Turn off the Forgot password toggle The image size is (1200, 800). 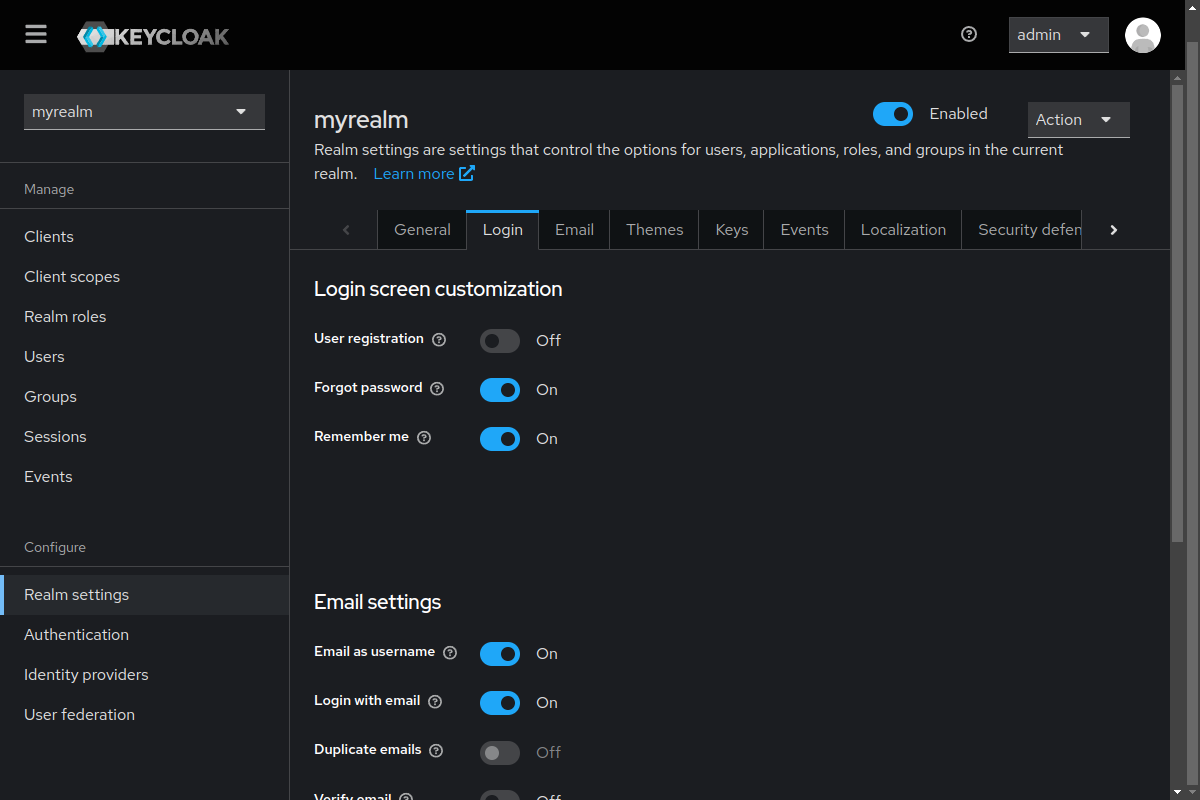[x=500, y=390]
